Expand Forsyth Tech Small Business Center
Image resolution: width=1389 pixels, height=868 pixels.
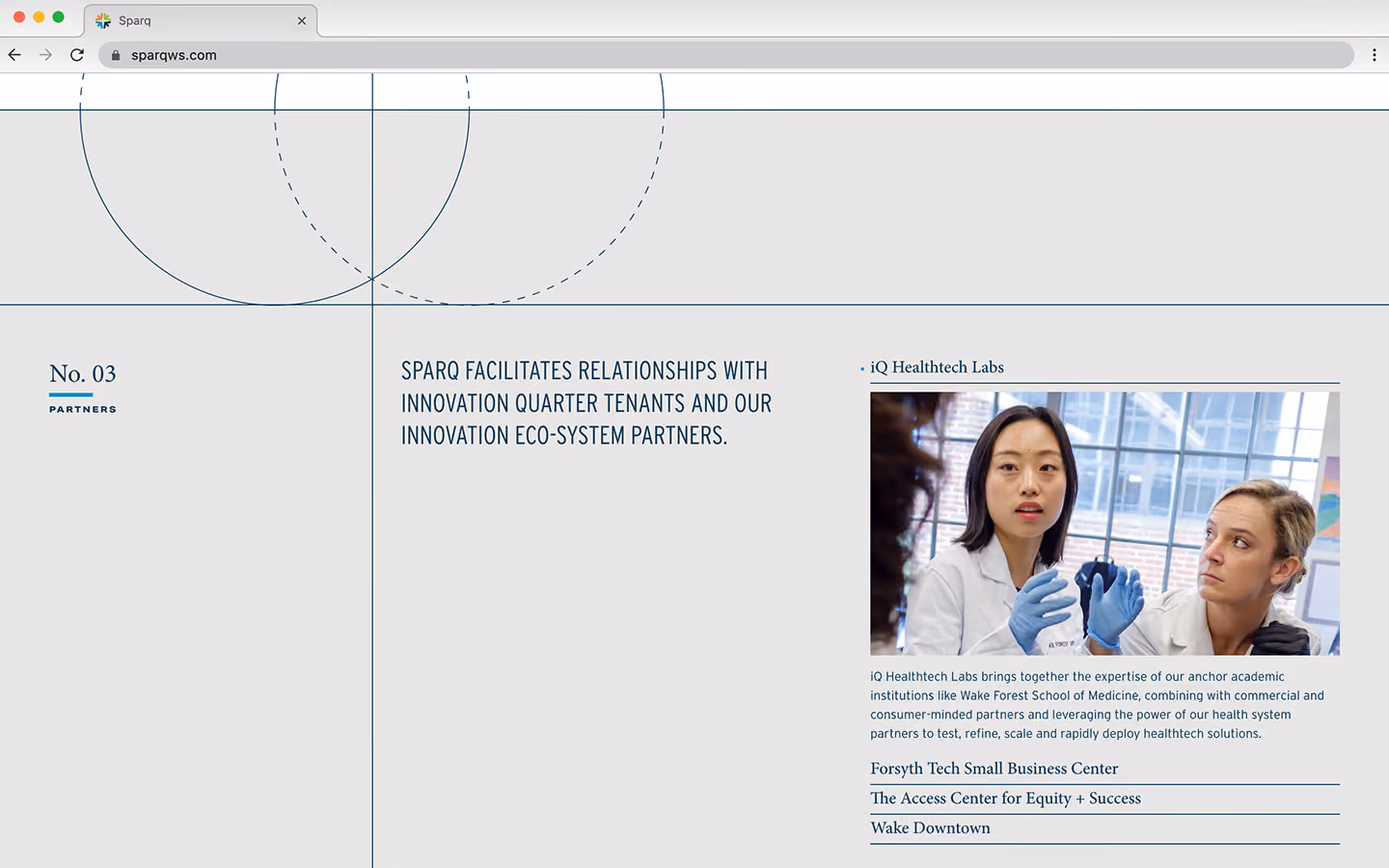tap(1104, 769)
